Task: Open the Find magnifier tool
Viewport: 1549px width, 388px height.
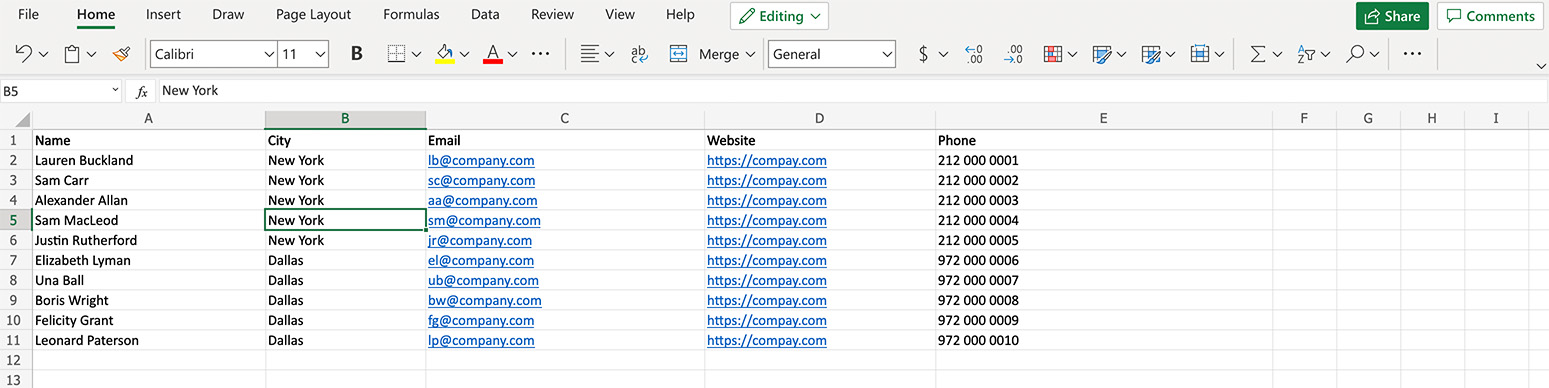Action: (1355, 54)
